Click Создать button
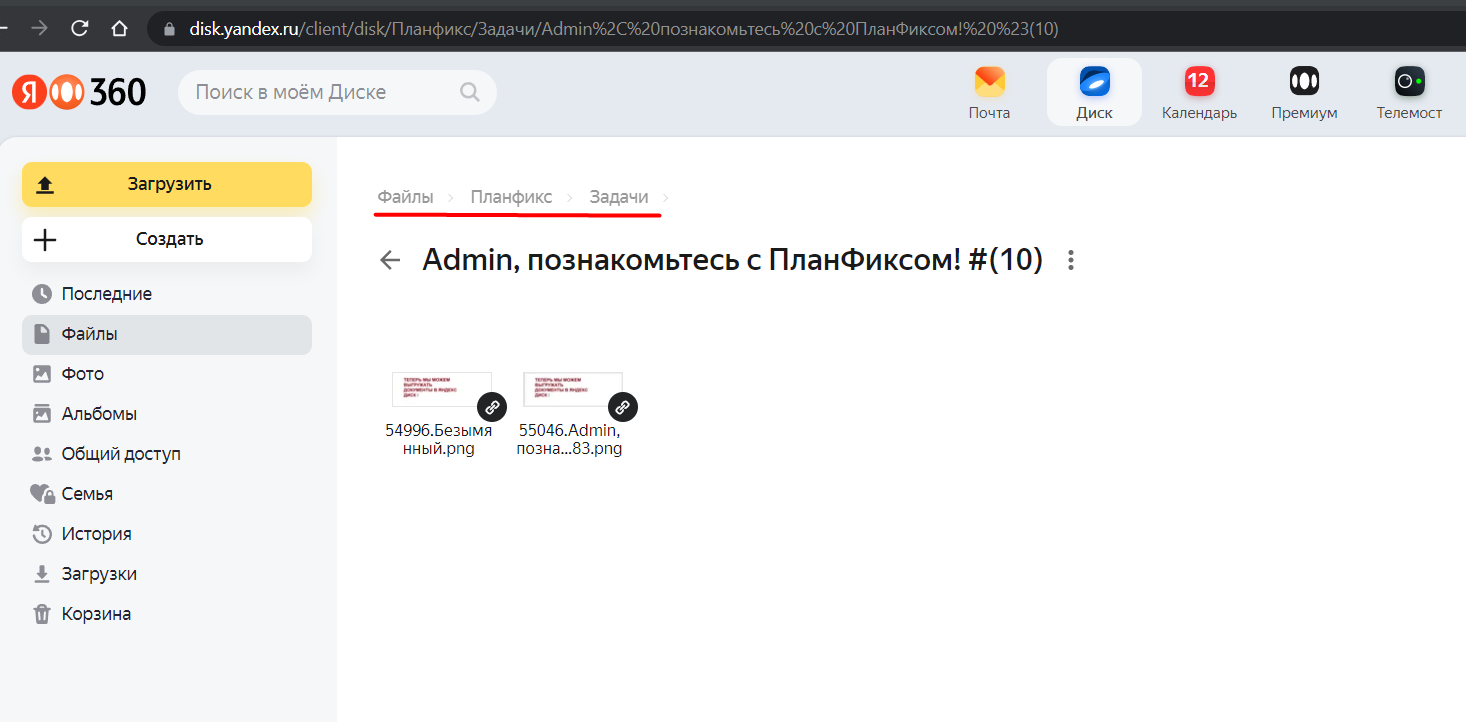1466x722 pixels. click(x=167, y=239)
